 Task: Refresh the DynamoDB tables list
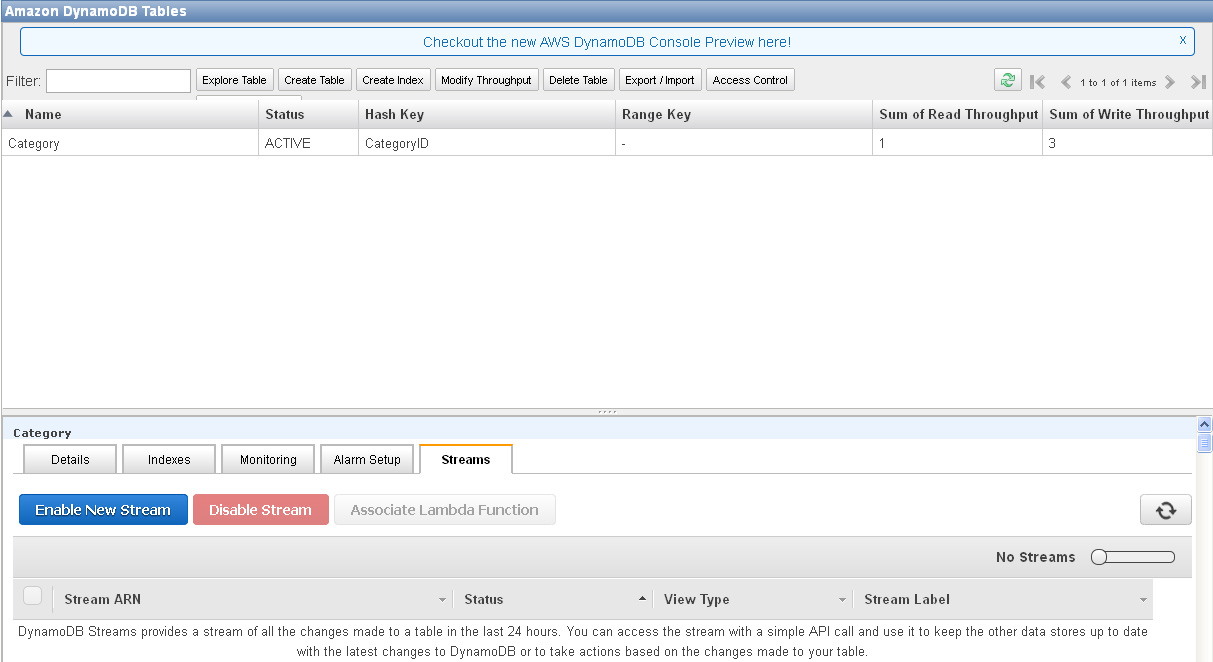click(1008, 81)
